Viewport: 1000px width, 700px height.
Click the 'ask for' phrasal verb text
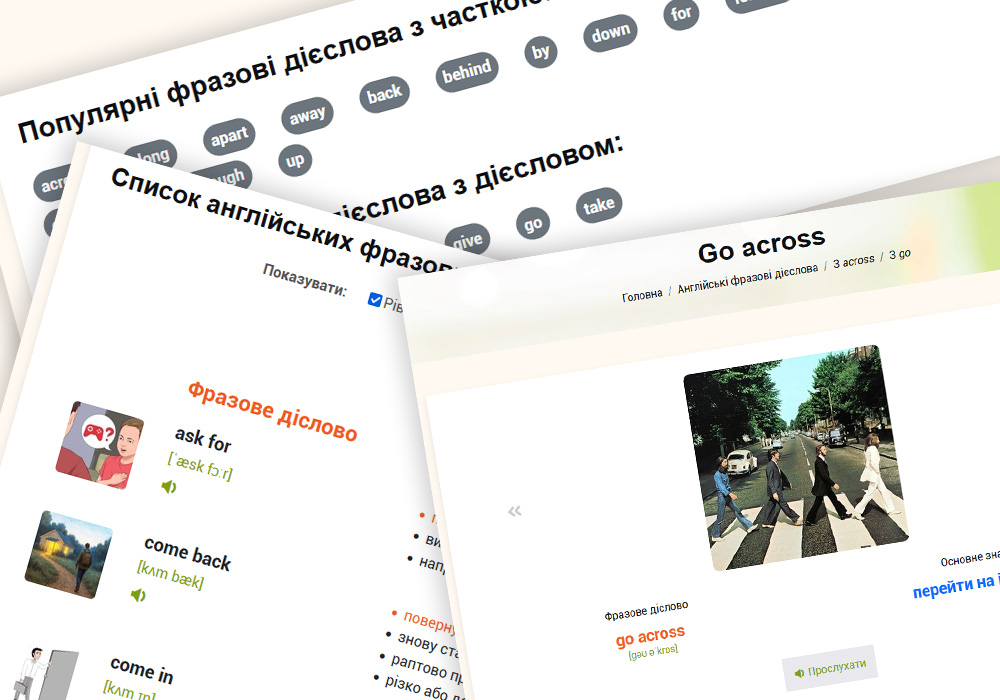coord(203,440)
